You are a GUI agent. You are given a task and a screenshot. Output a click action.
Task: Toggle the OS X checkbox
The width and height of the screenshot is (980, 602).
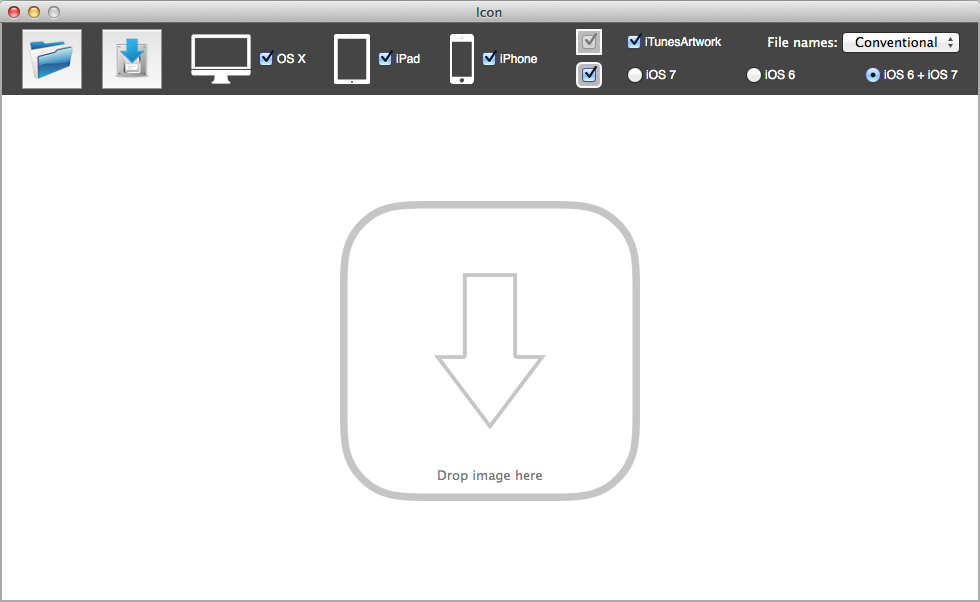[266, 58]
